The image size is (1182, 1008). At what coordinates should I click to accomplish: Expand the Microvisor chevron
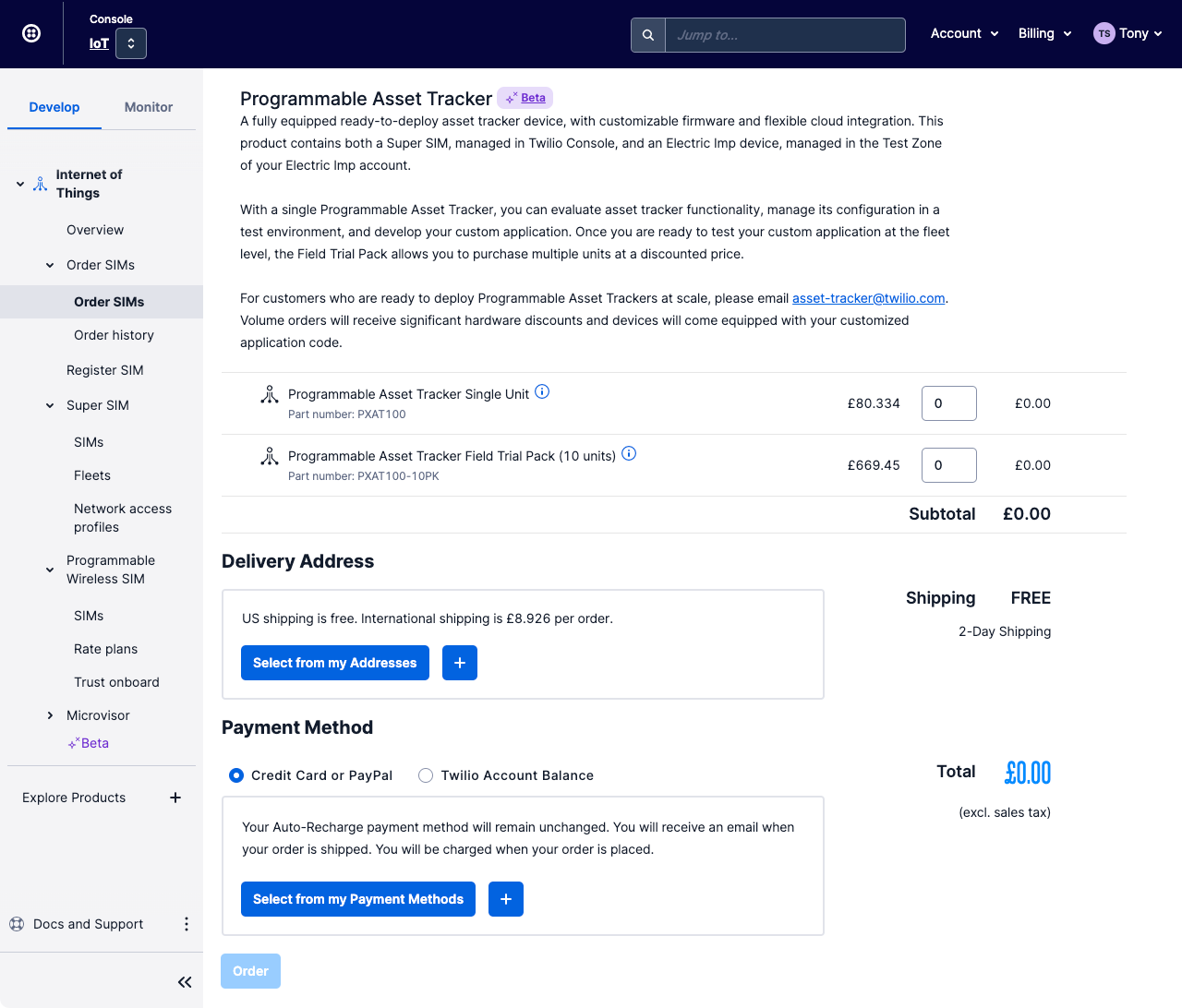point(50,715)
